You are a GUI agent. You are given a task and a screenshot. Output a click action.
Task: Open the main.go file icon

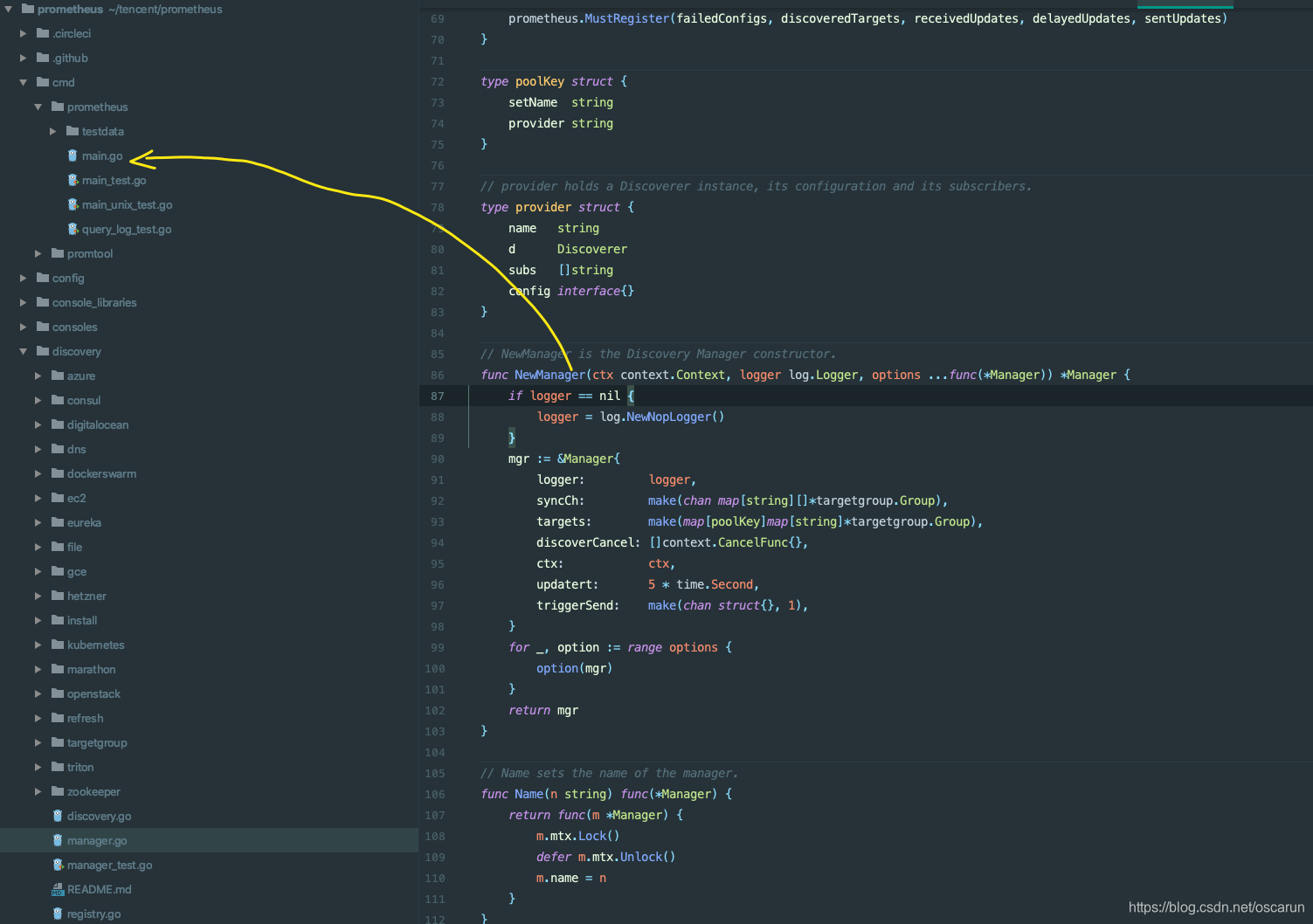(73, 155)
